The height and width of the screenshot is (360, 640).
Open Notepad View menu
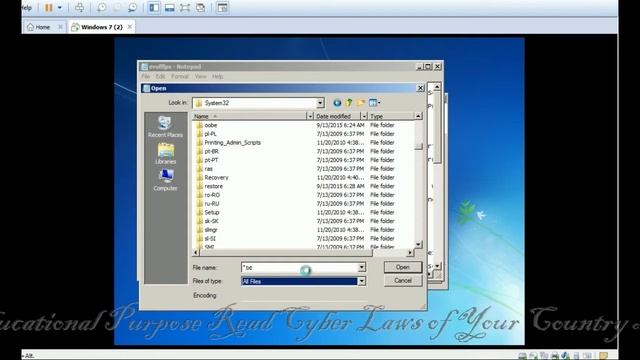click(200, 76)
